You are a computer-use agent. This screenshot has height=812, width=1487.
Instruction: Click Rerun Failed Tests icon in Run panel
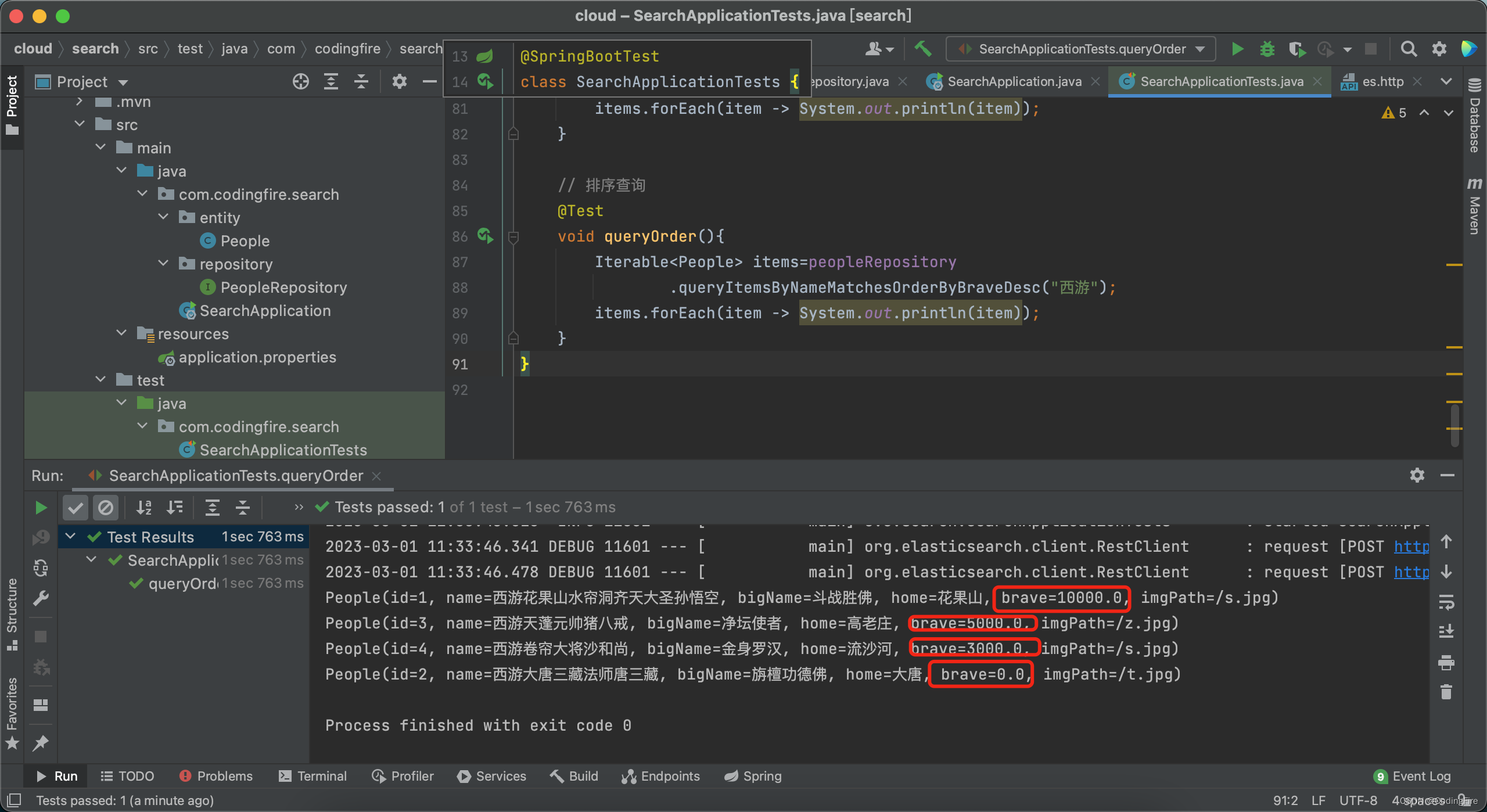pos(41,537)
